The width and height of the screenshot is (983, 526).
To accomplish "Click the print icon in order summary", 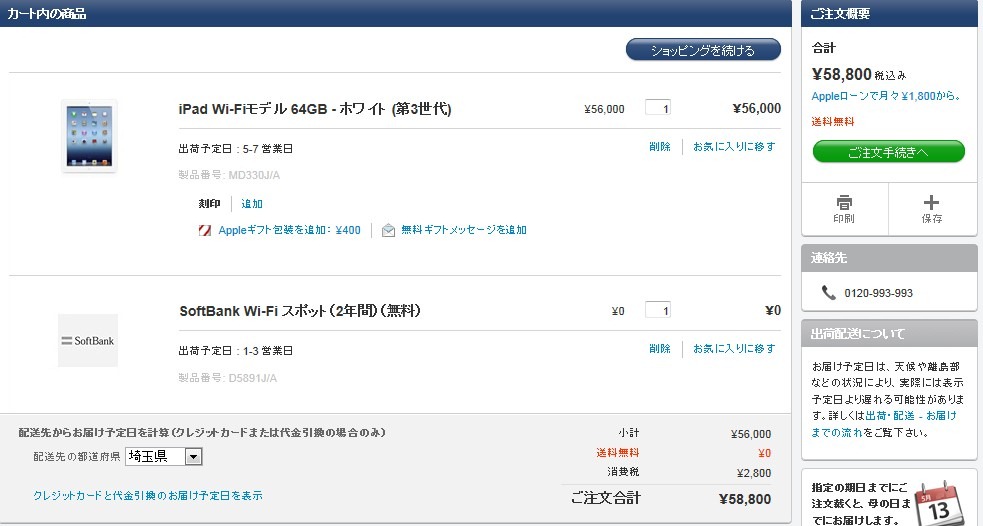I will [x=844, y=203].
